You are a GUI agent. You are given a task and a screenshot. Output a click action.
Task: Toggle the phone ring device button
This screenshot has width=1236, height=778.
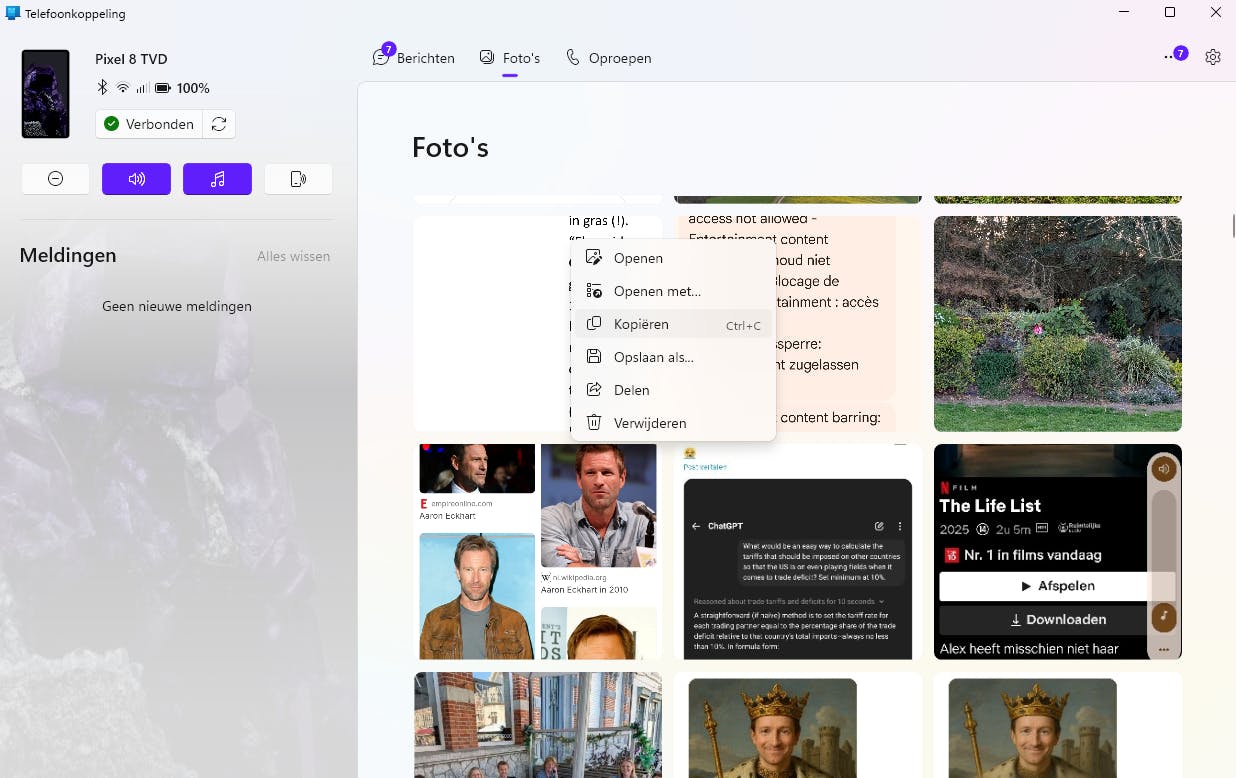point(298,179)
